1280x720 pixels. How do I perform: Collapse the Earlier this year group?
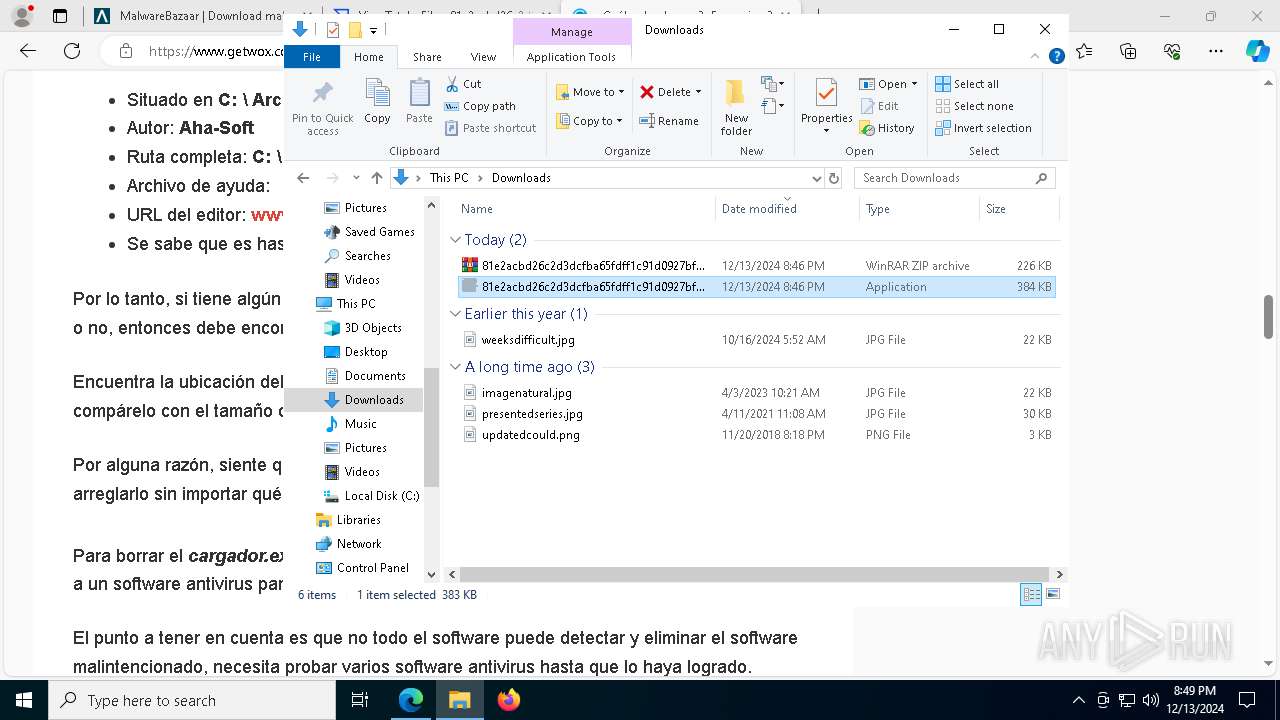(456, 314)
